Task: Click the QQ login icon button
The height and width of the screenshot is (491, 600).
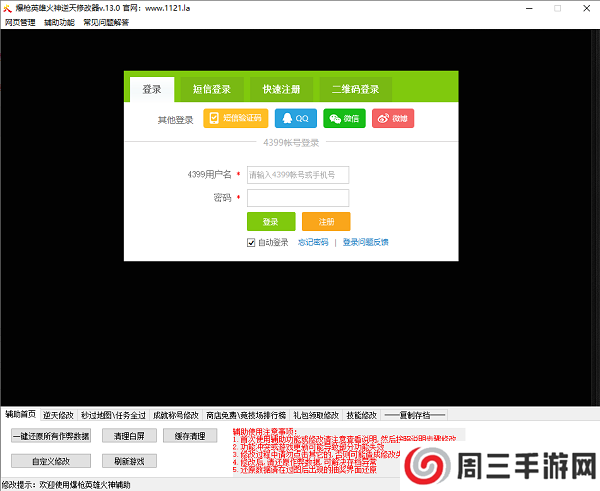Action: coord(294,119)
